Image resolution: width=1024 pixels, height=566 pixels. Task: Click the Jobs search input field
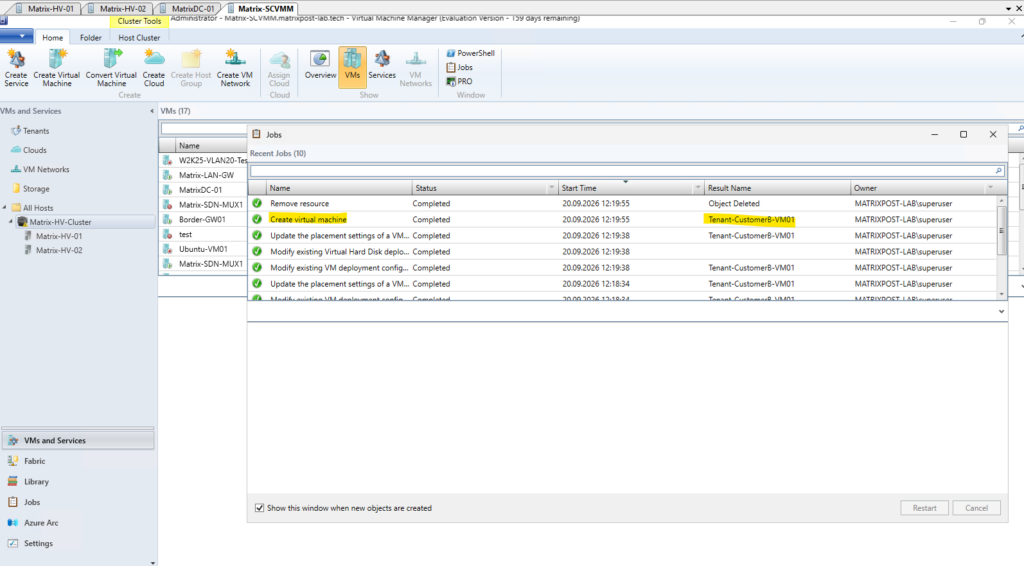622,171
